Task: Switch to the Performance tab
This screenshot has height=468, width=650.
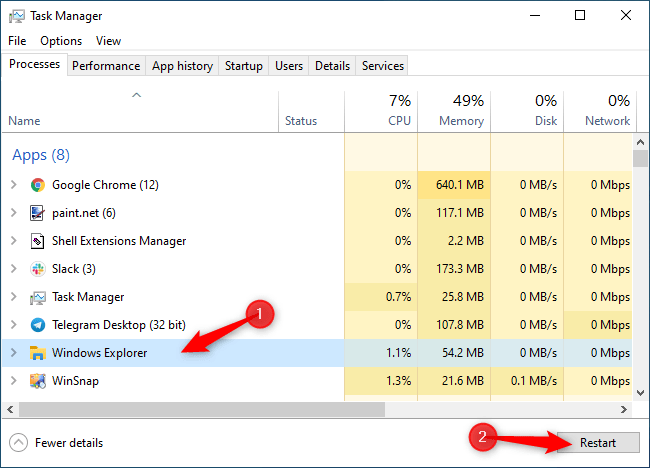Action: (x=106, y=66)
